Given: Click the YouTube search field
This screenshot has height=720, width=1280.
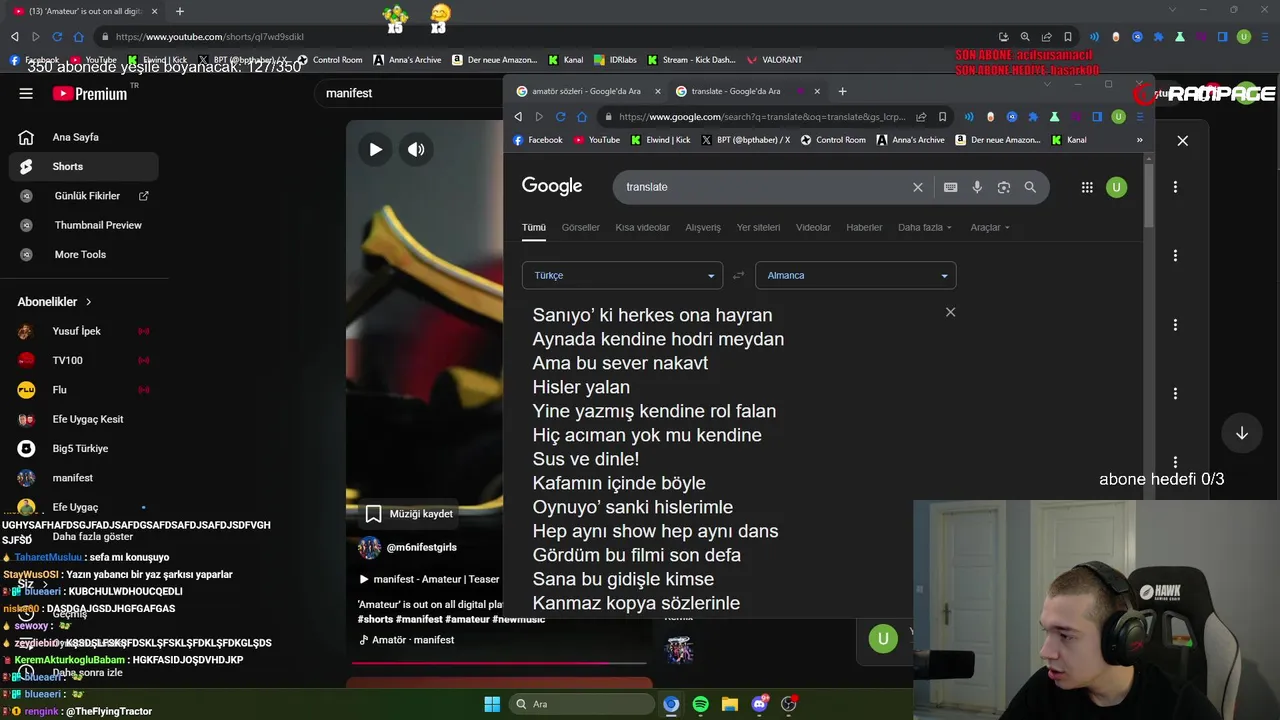Looking at the screenshot, I should coord(410,93).
